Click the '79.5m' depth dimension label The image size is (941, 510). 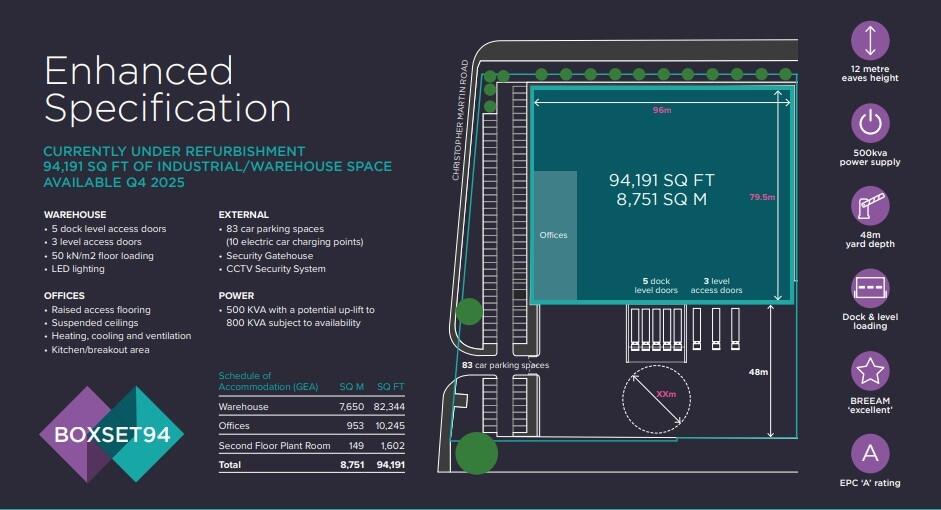tap(762, 197)
